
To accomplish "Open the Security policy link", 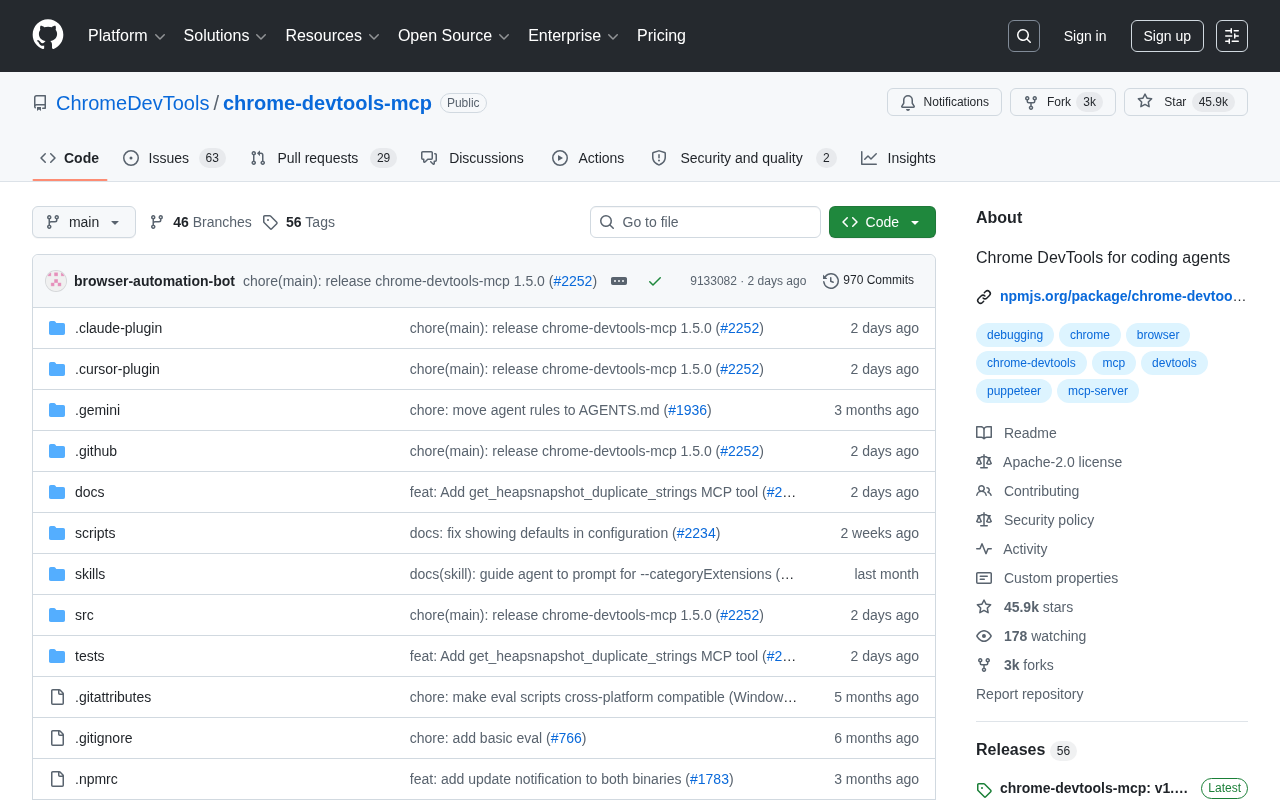I will 1049,520.
